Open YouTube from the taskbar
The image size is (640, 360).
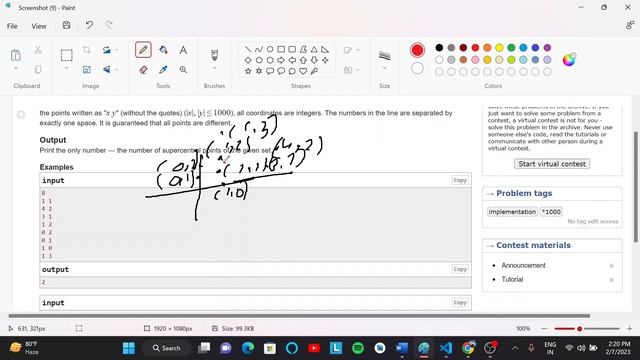tap(314, 348)
